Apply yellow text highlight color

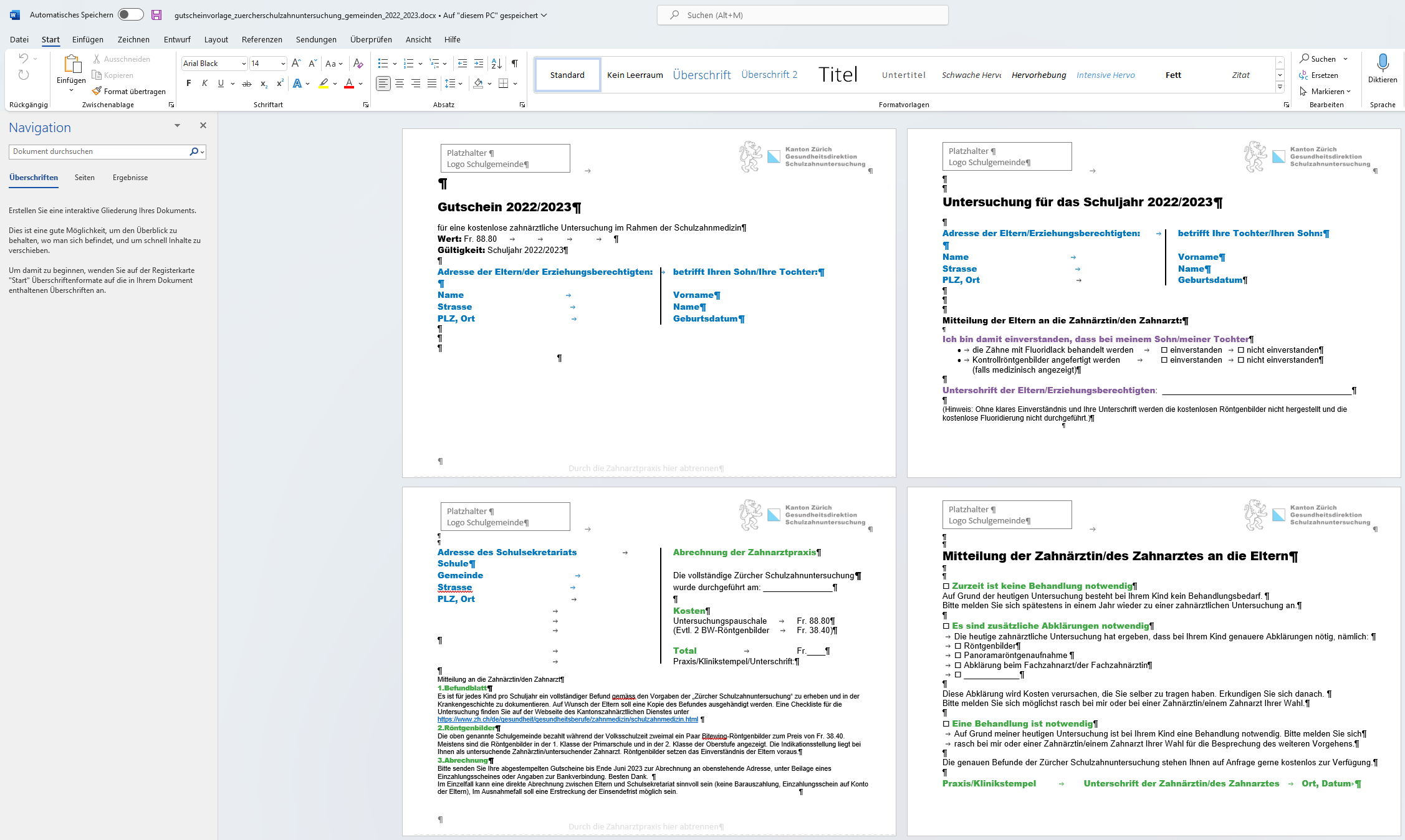[x=324, y=83]
